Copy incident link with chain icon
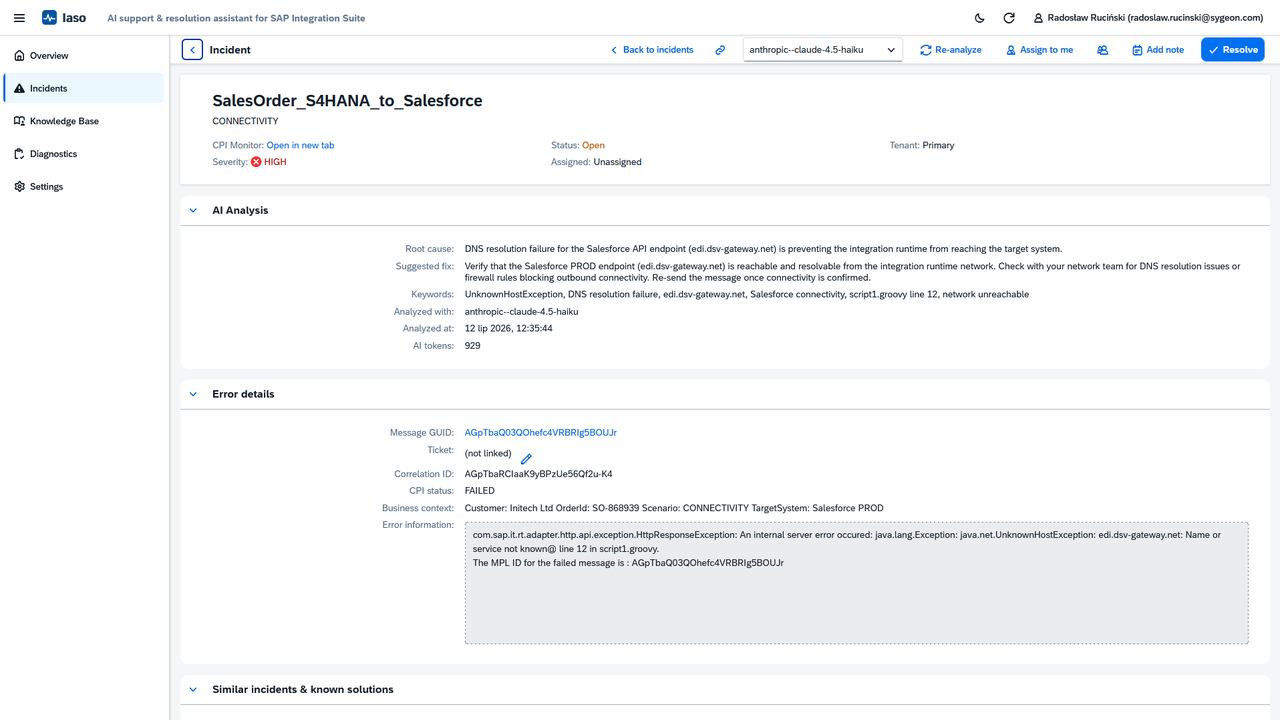This screenshot has width=1280, height=720. pos(720,50)
